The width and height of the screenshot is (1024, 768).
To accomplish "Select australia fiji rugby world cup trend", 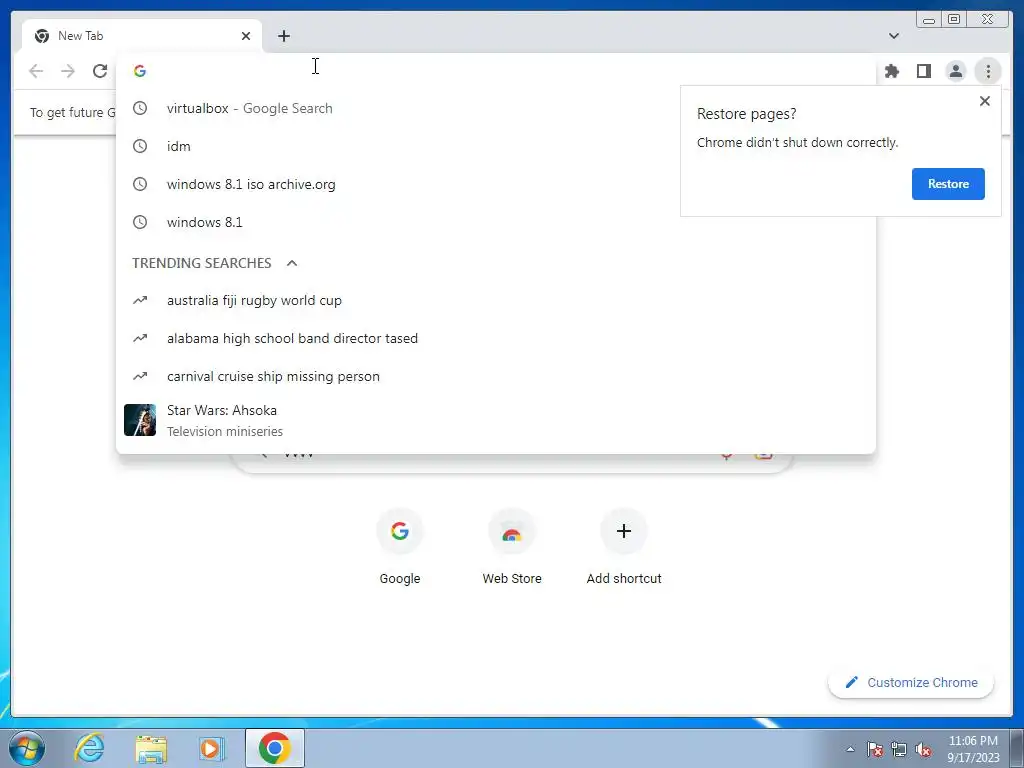I will click(x=496, y=300).
